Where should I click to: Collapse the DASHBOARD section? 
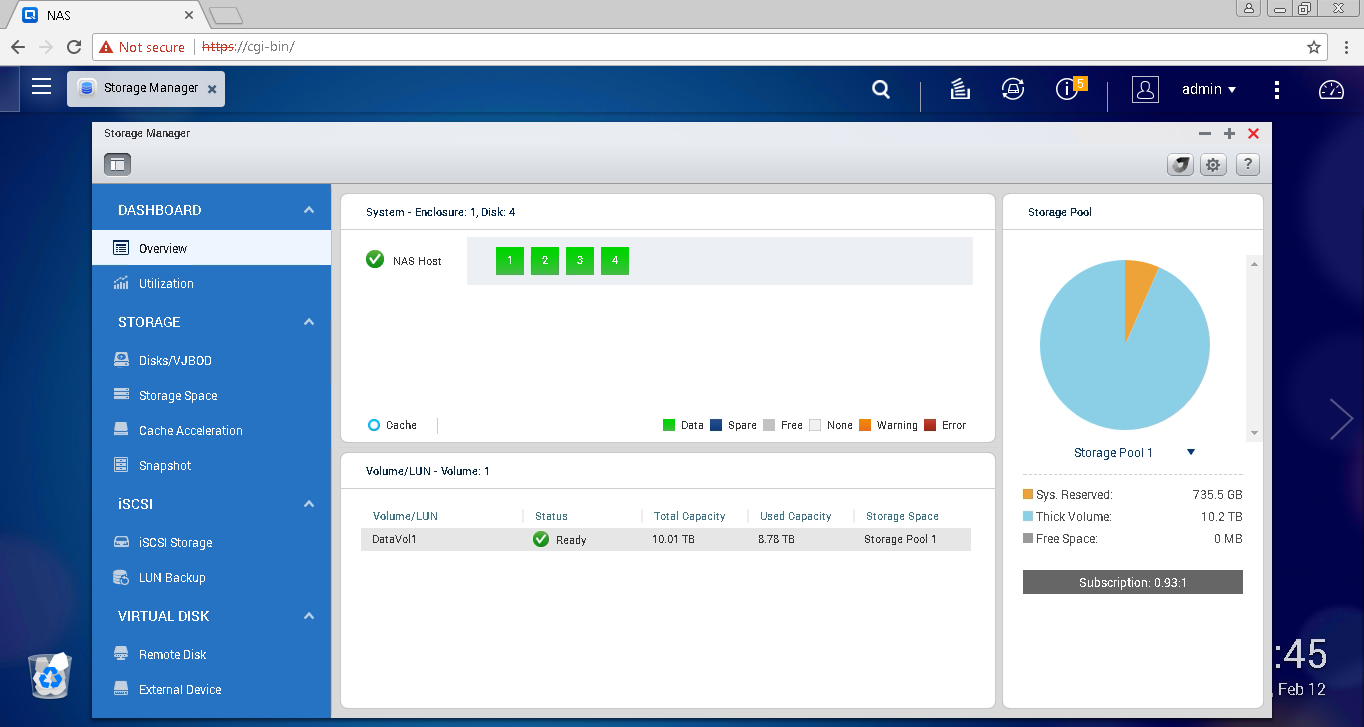(309, 210)
